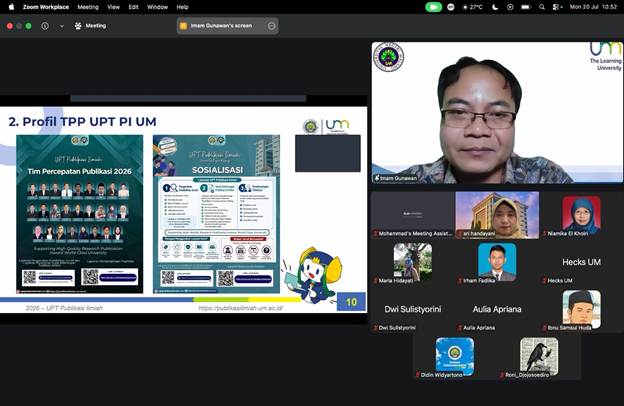
Task: Click the meeting information icon
Action: (45, 26)
